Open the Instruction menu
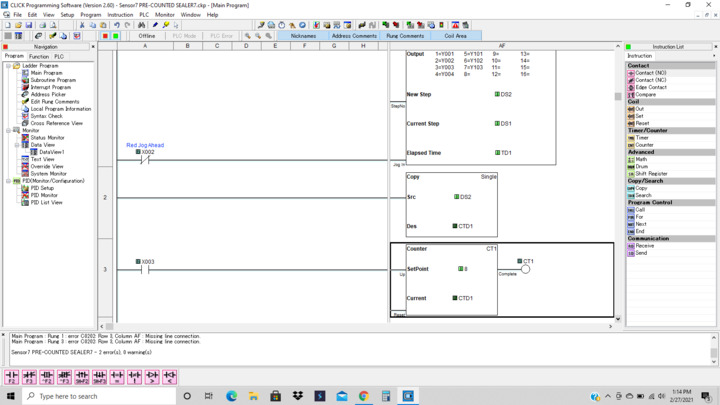 [x=120, y=15]
